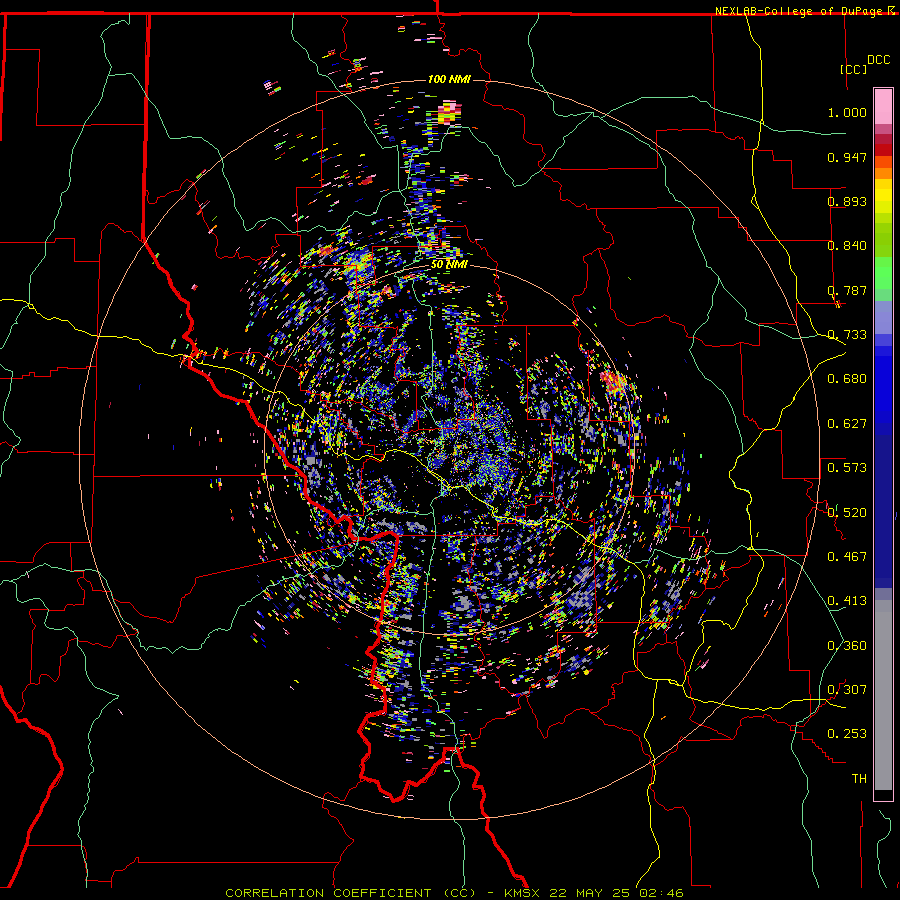Select the 0.733 scale value

coord(847,334)
